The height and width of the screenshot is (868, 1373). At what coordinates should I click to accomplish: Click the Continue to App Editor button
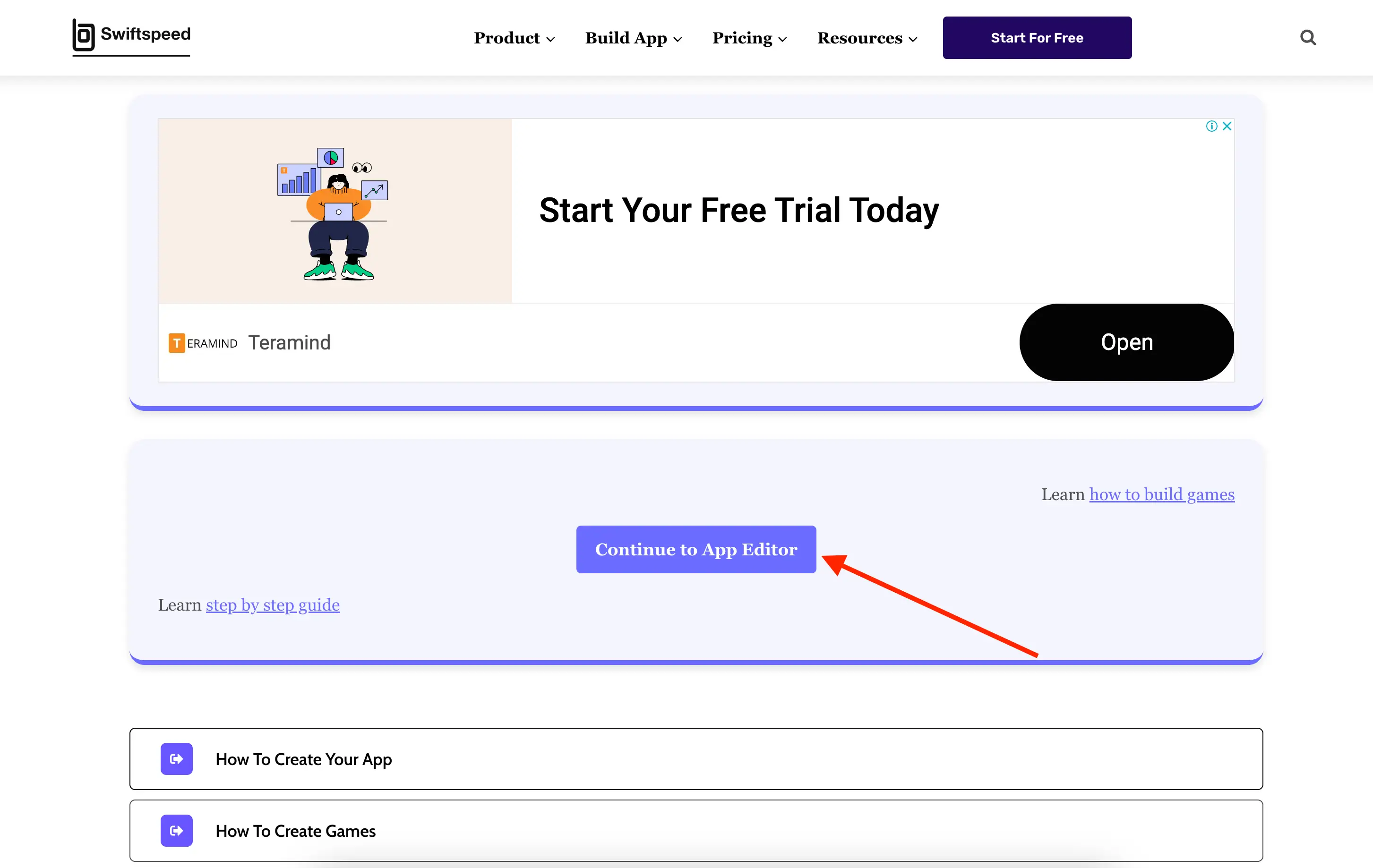coord(696,549)
